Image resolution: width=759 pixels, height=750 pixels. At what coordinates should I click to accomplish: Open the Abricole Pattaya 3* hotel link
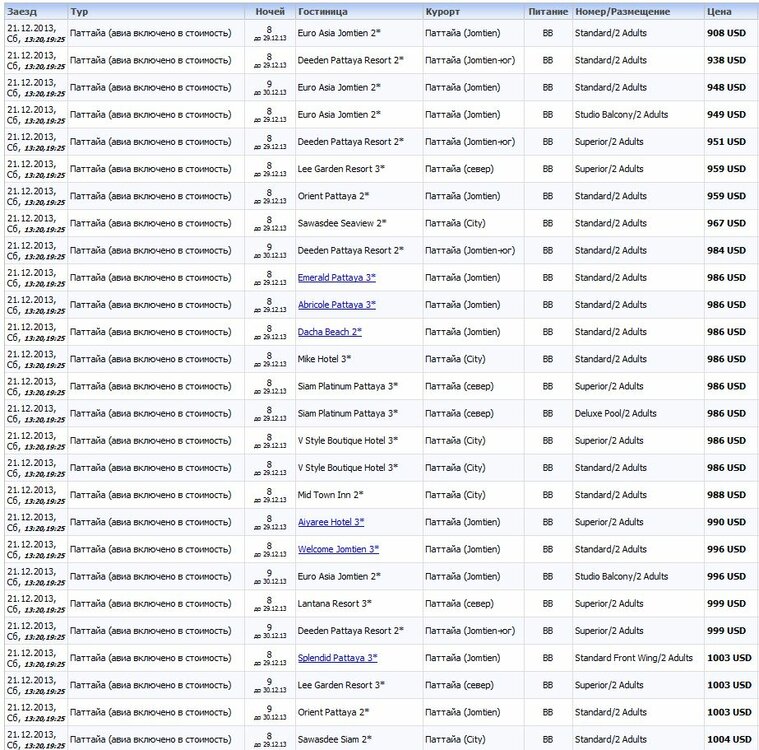pos(336,305)
